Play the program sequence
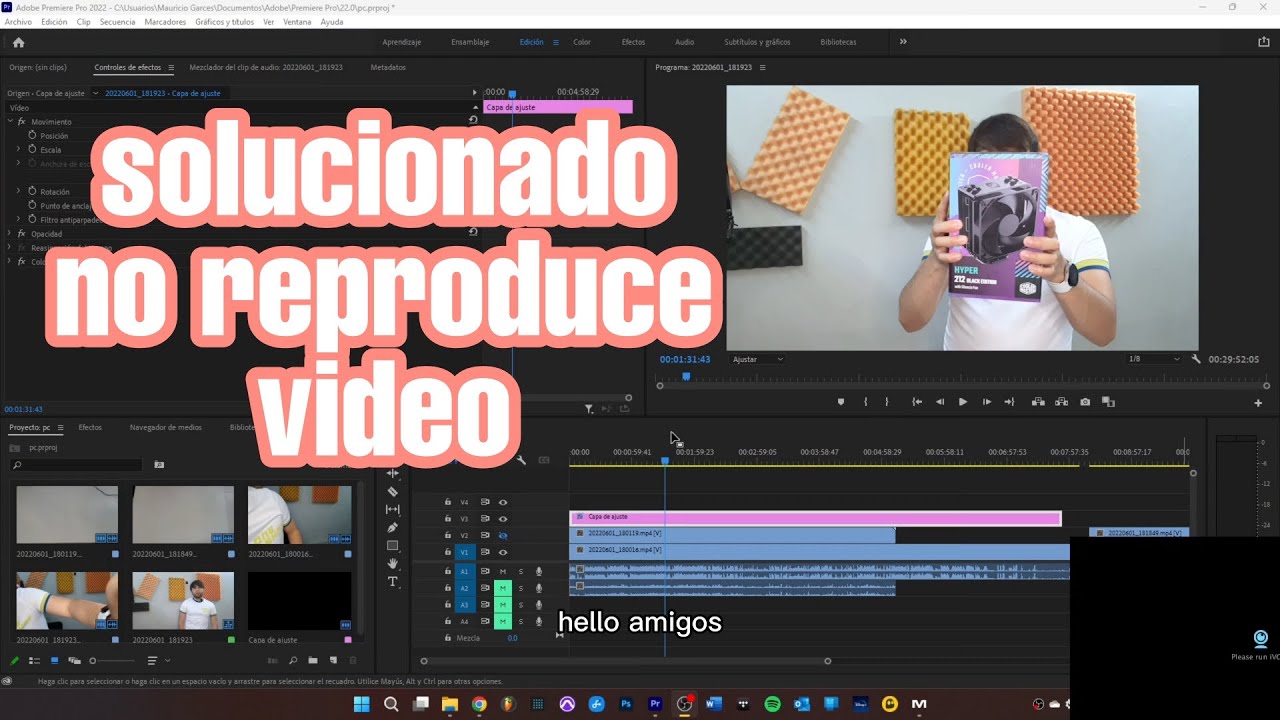Image resolution: width=1280 pixels, height=720 pixels. tap(963, 402)
